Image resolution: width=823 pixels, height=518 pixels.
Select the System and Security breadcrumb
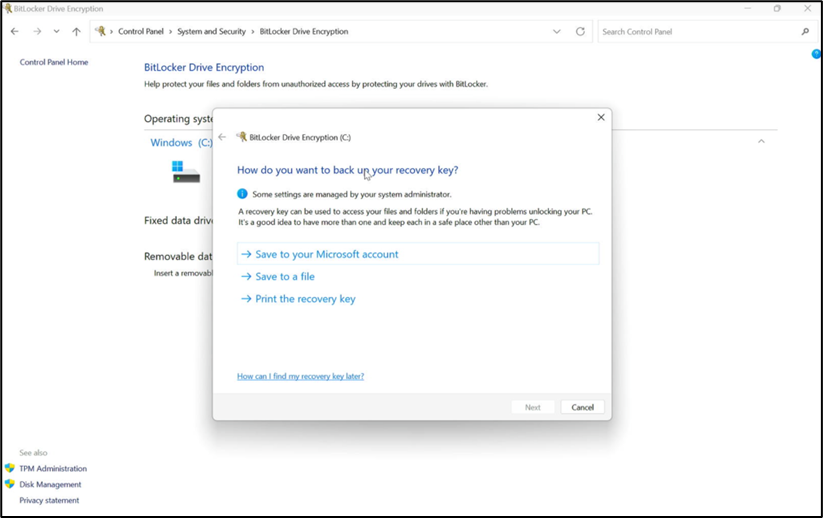tap(212, 31)
